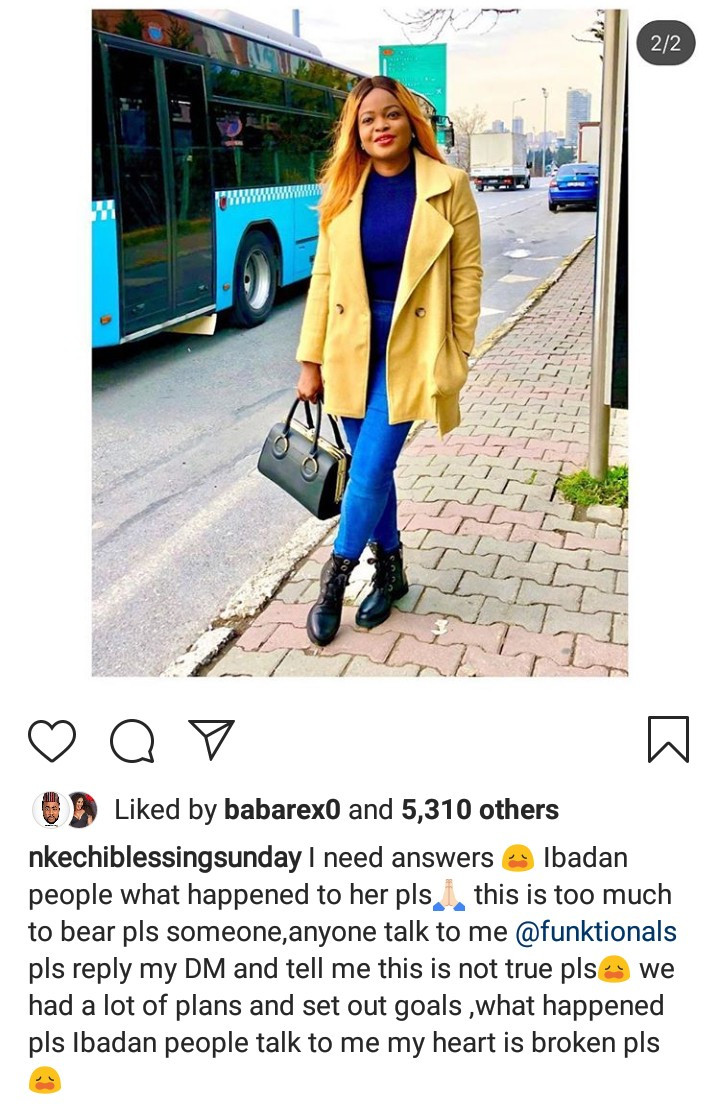Save the post with the bookmark icon

tap(668, 739)
